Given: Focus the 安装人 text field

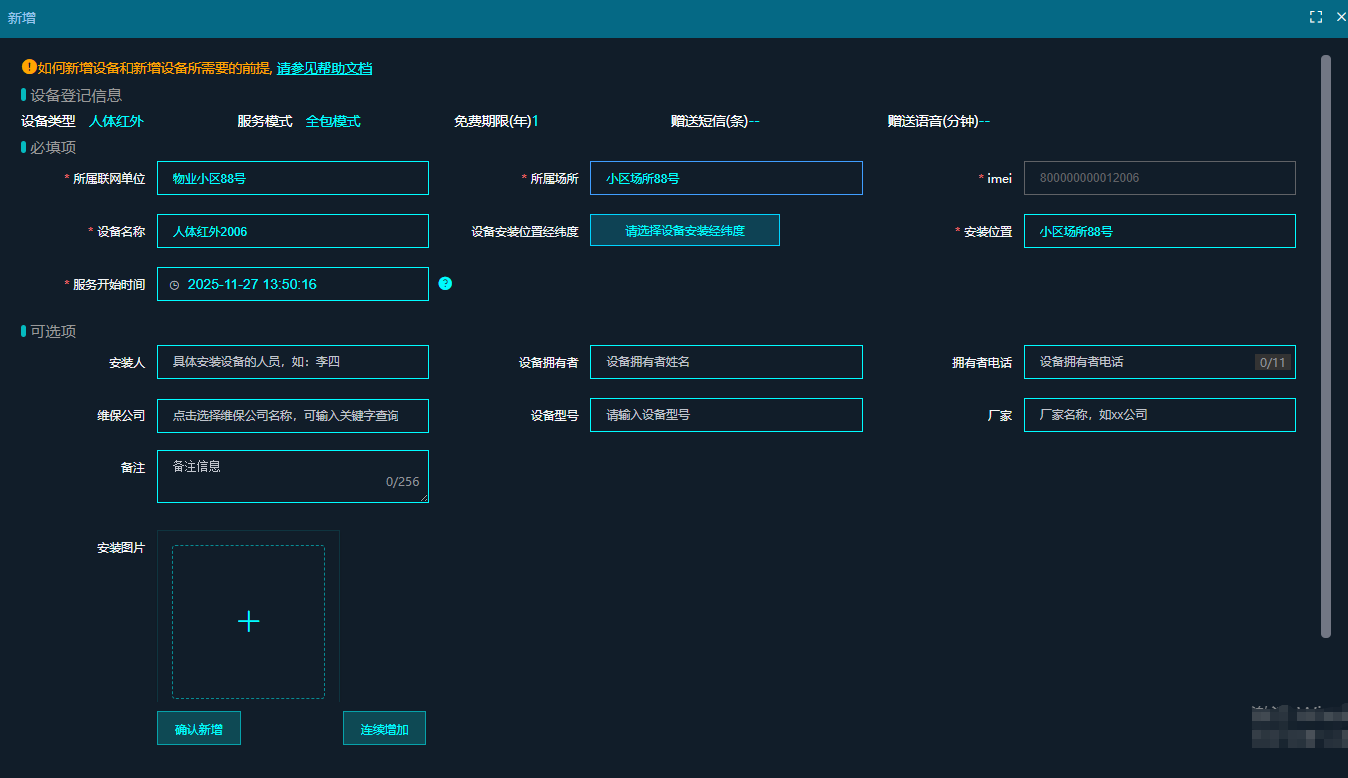Looking at the screenshot, I should coord(292,362).
